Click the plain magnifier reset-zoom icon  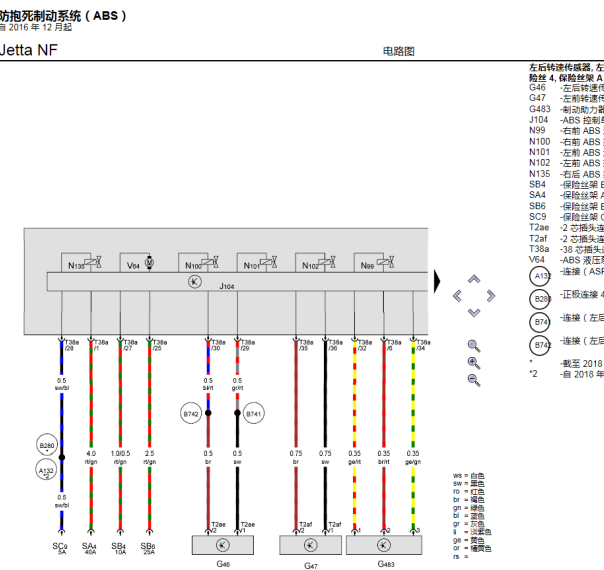(474, 346)
